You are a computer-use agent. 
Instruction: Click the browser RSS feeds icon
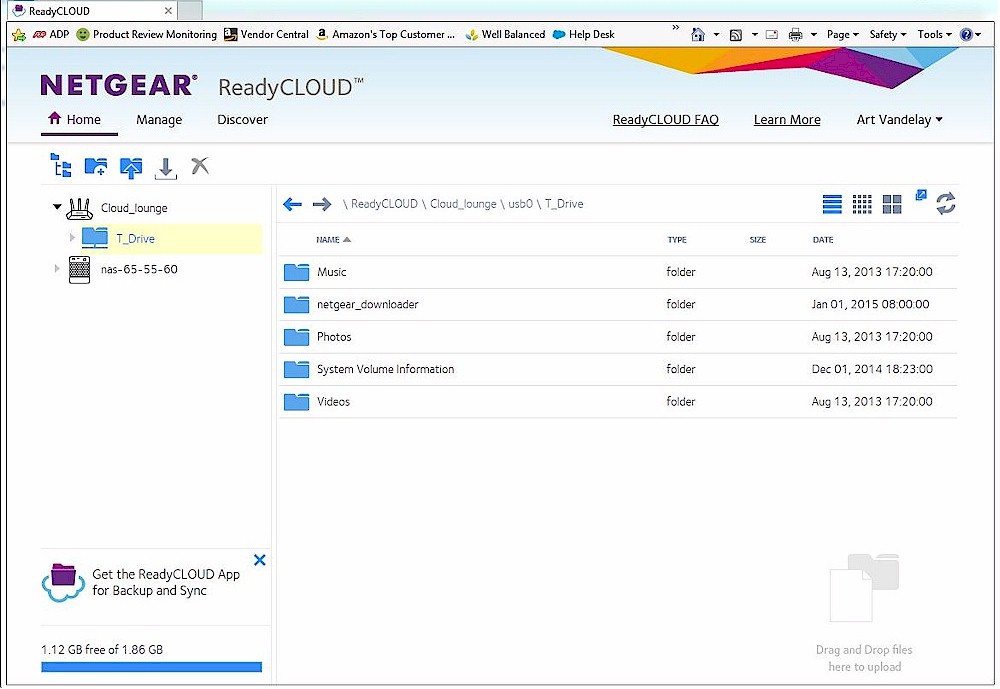coord(735,35)
